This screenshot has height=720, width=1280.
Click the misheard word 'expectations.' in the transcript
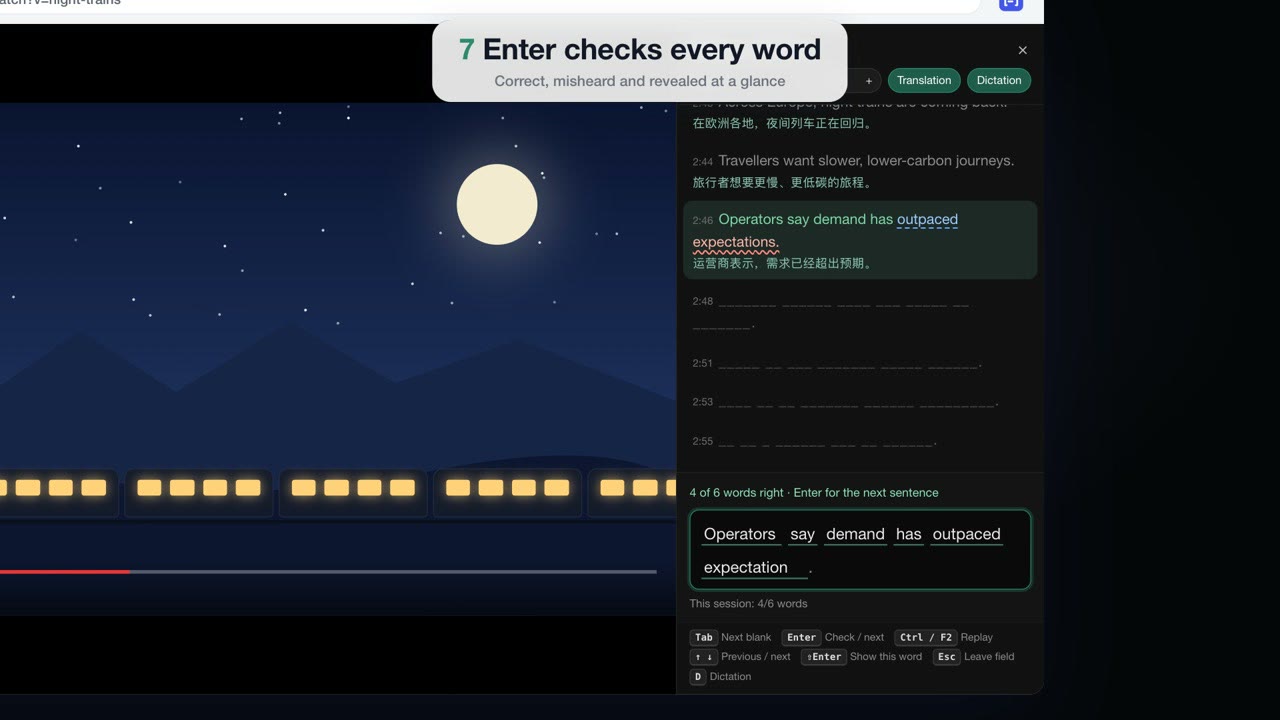coord(736,242)
